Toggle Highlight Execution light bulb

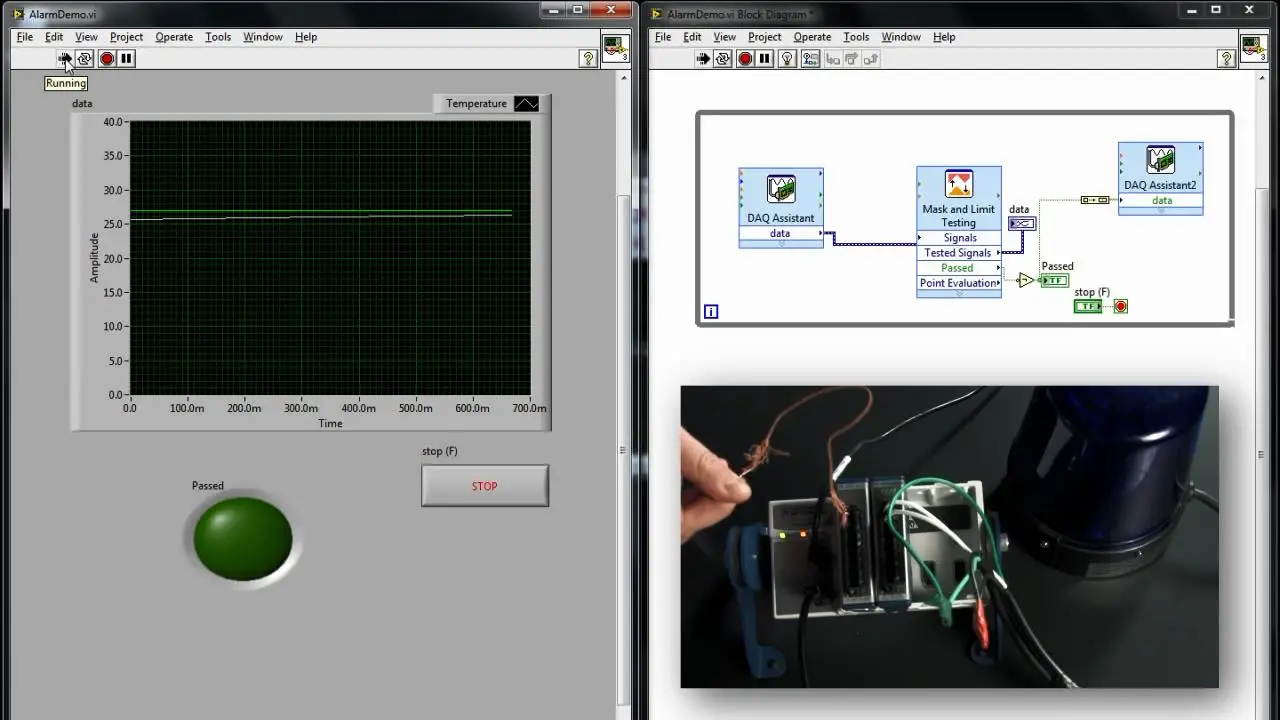(x=787, y=59)
